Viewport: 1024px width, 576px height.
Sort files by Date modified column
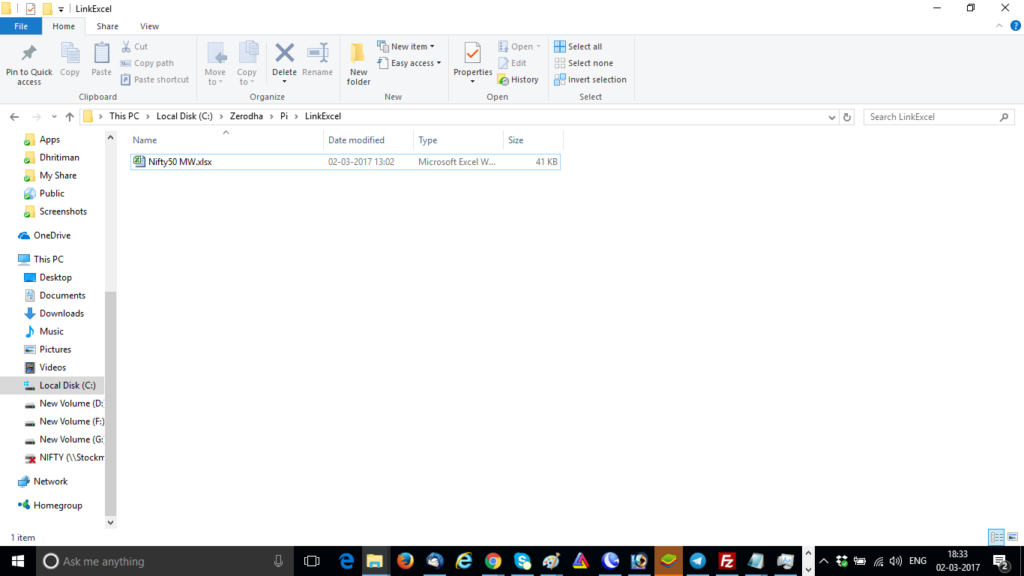356,140
